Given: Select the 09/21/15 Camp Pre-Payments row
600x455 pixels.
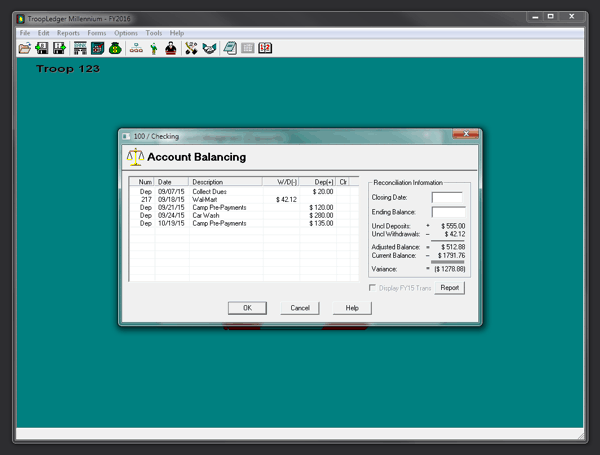Looking at the screenshot, I should coord(244,207).
